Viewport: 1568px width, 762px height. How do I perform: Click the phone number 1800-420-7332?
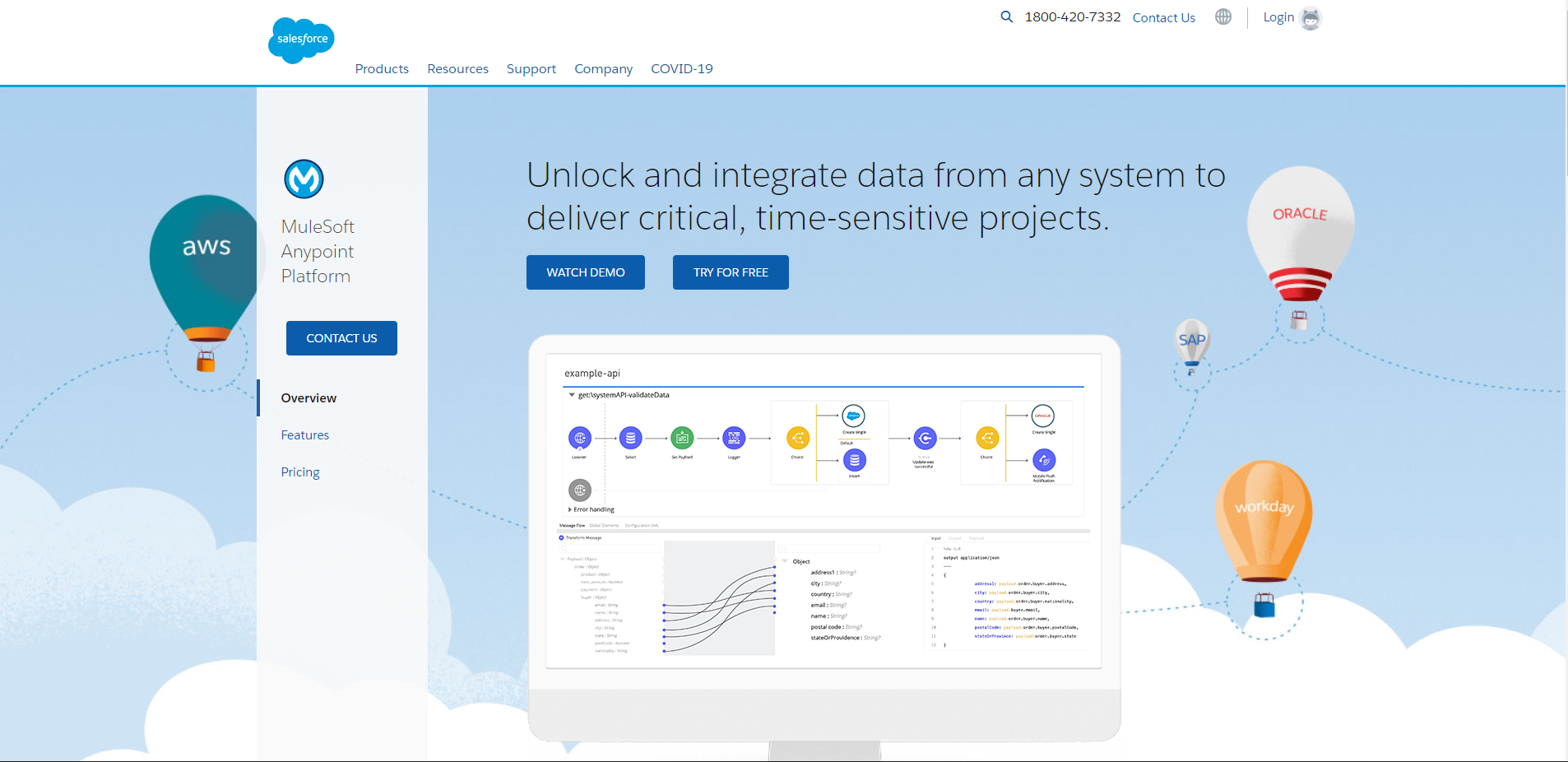tap(1073, 17)
